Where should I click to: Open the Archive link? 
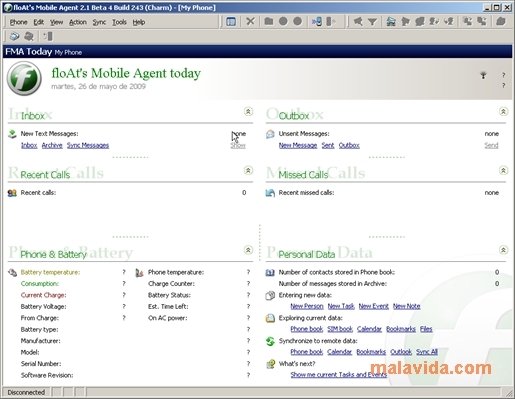point(52,145)
